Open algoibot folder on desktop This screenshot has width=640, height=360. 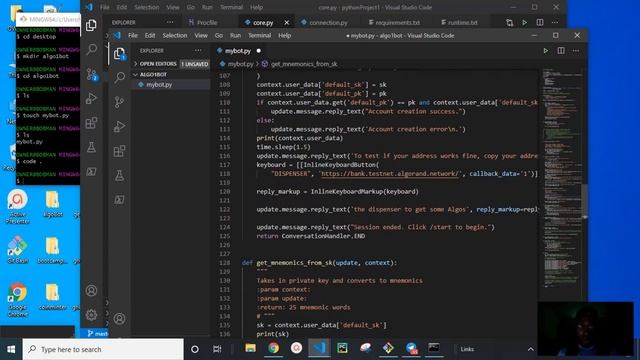(53, 204)
